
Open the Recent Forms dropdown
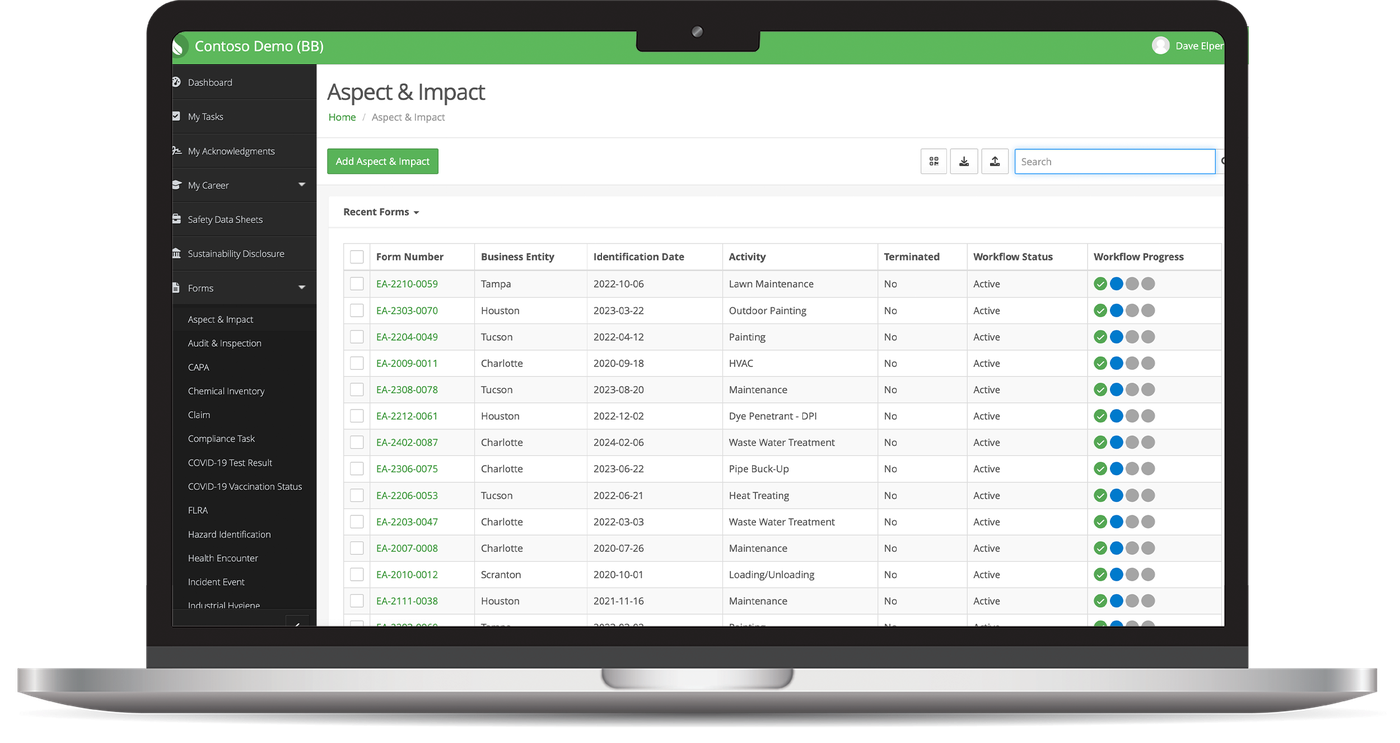tap(381, 212)
